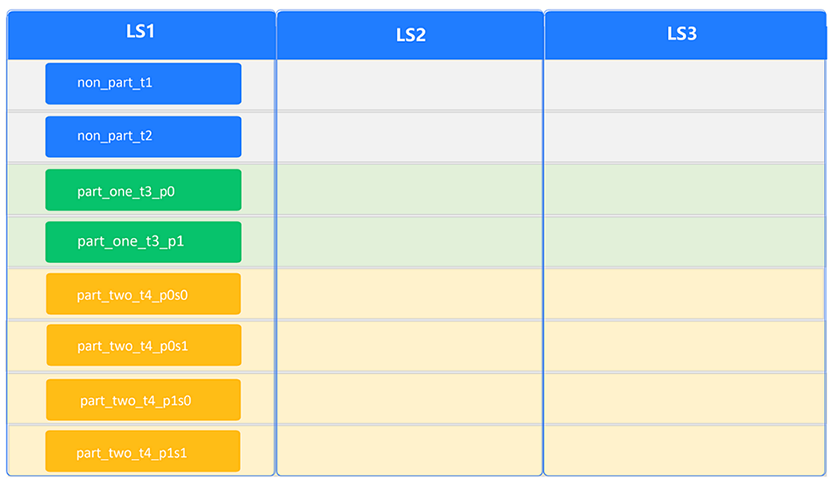Select the non_part_t1 table block
Screen dimensions: 835x487
pos(143,83)
